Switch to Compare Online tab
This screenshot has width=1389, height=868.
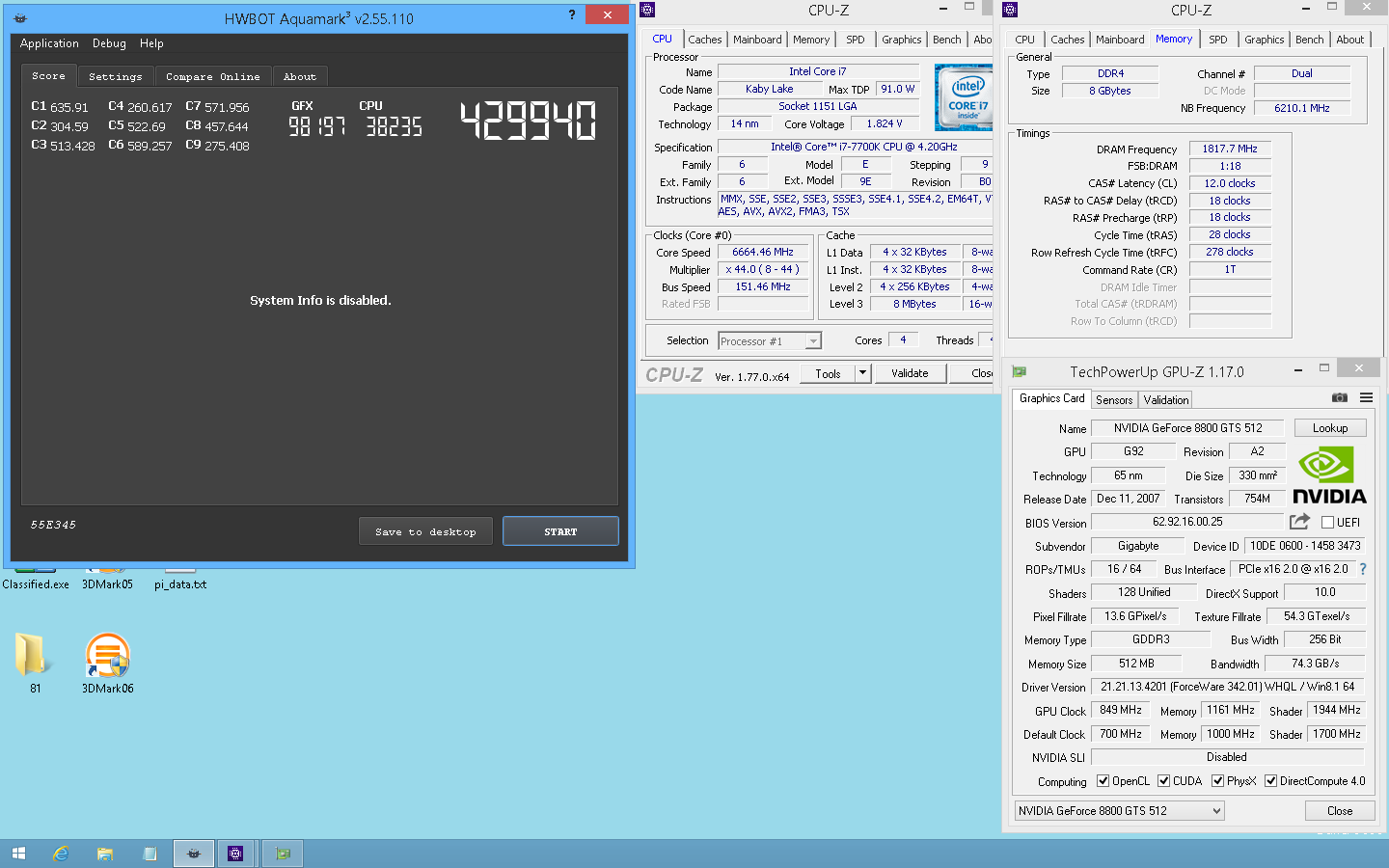212,76
